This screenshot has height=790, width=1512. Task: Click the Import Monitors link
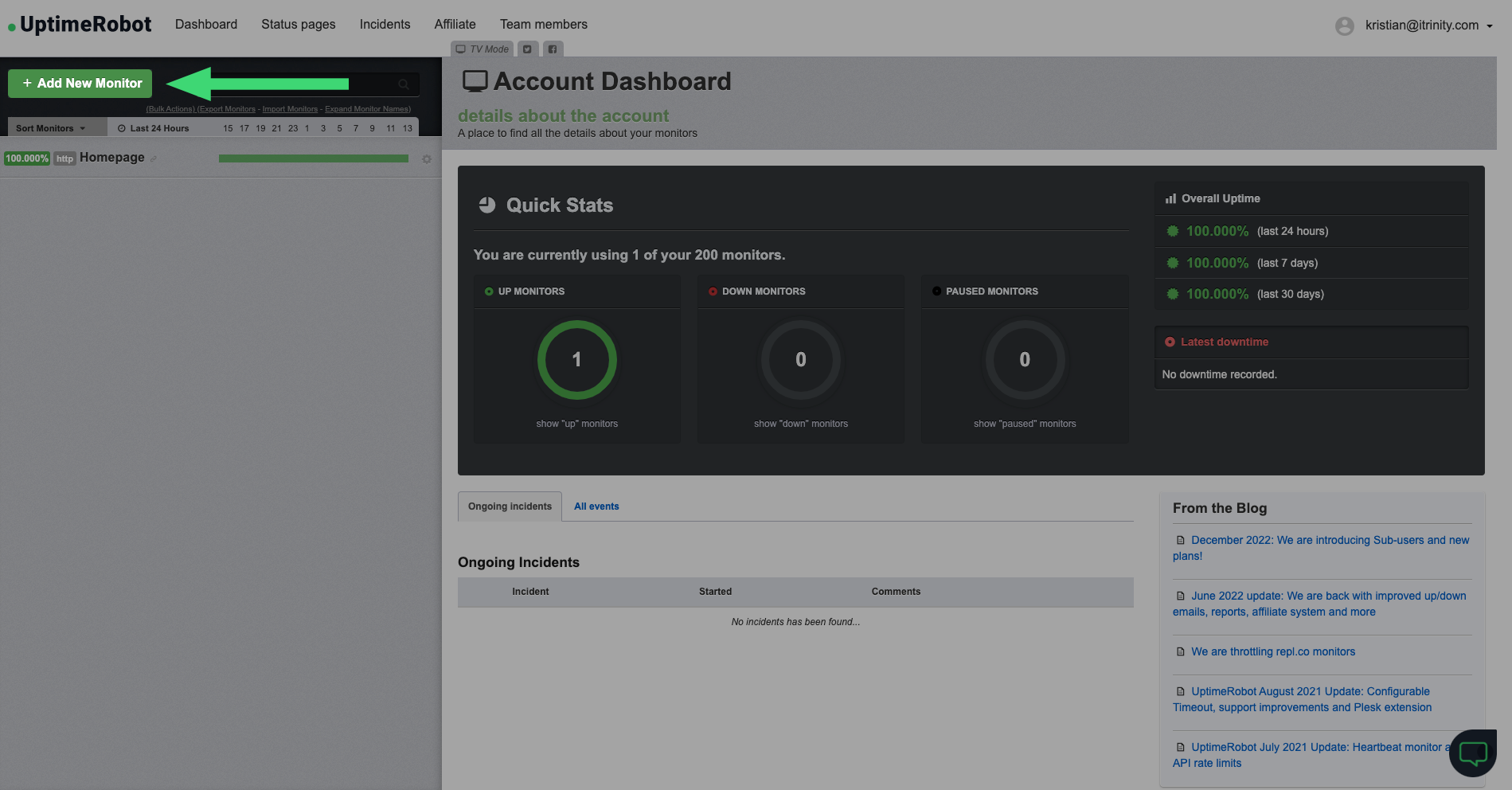pos(290,109)
